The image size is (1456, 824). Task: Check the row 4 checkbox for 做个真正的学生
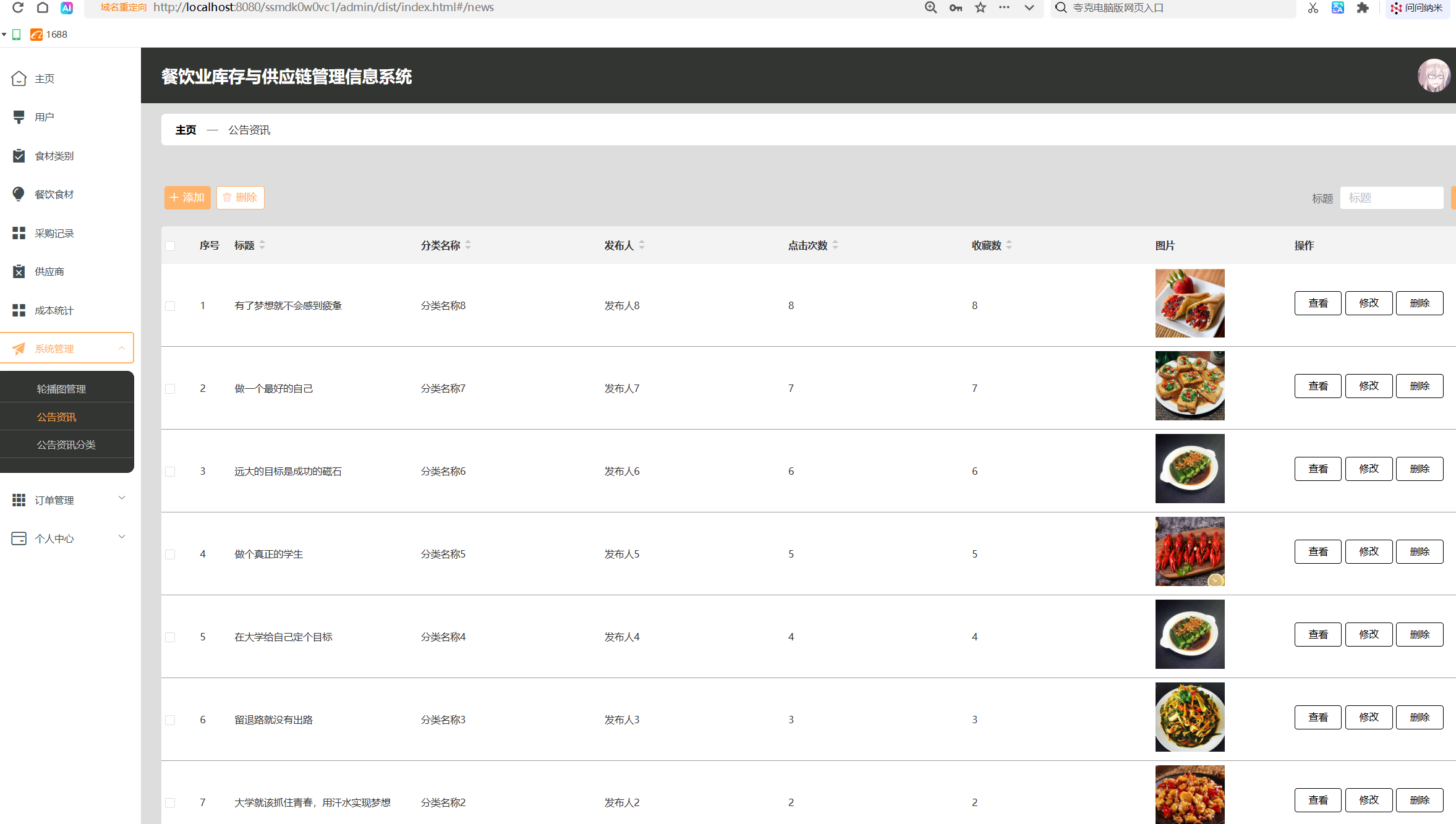tap(170, 554)
